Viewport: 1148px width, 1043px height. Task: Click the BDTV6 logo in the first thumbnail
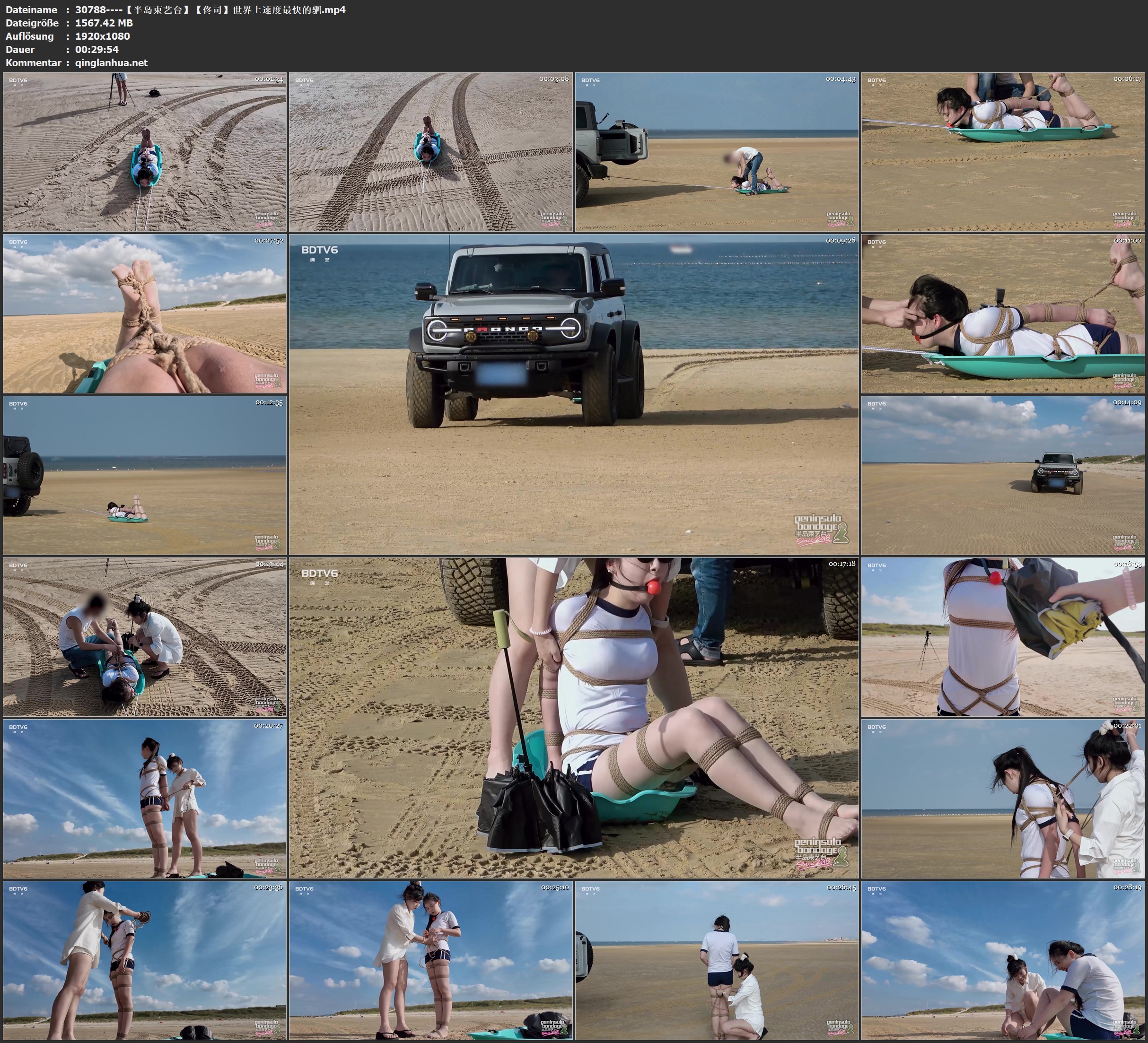(18, 81)
